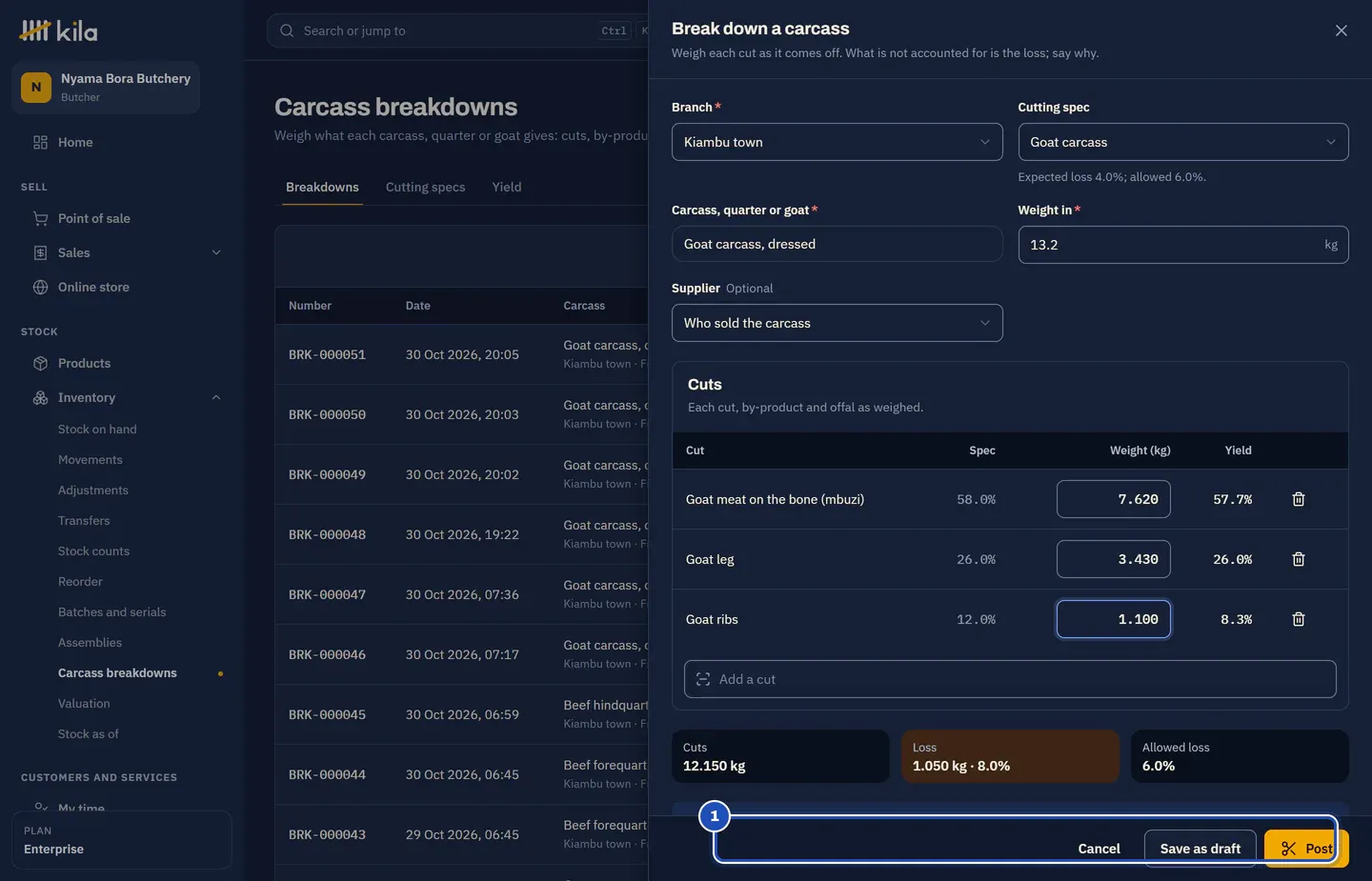Click the Sales receipt icon

pos(40,252)
